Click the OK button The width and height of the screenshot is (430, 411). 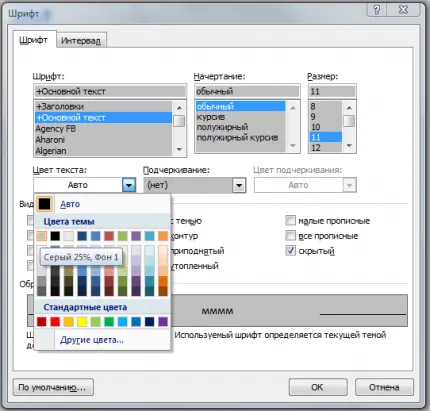[318, 387]
